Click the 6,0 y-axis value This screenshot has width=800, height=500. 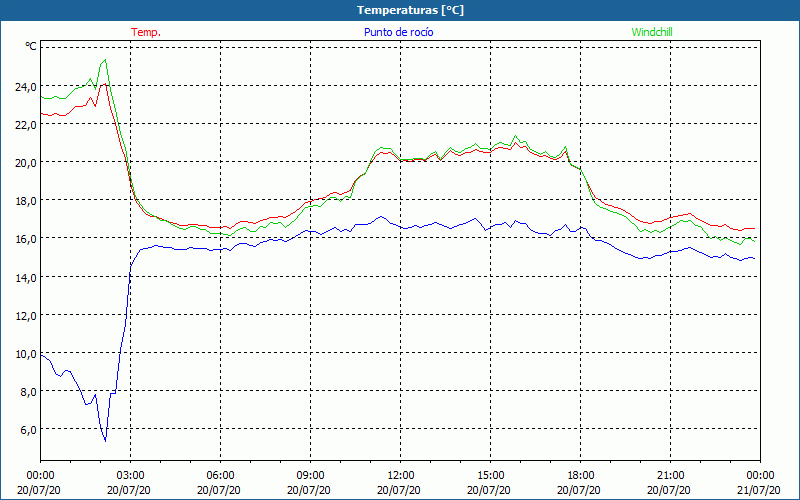[29, 430]
